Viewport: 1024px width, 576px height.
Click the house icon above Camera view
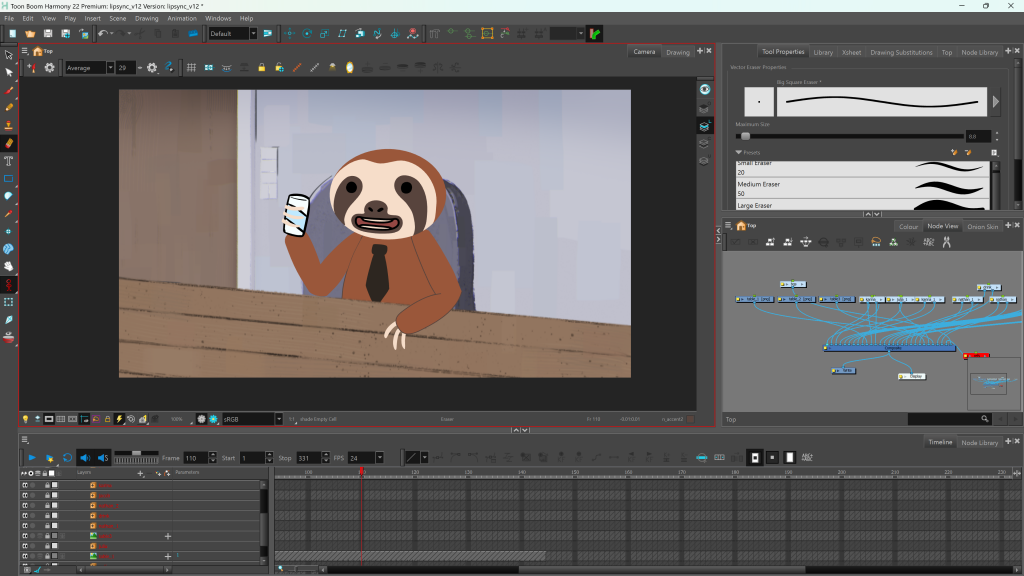coord(38,51)
